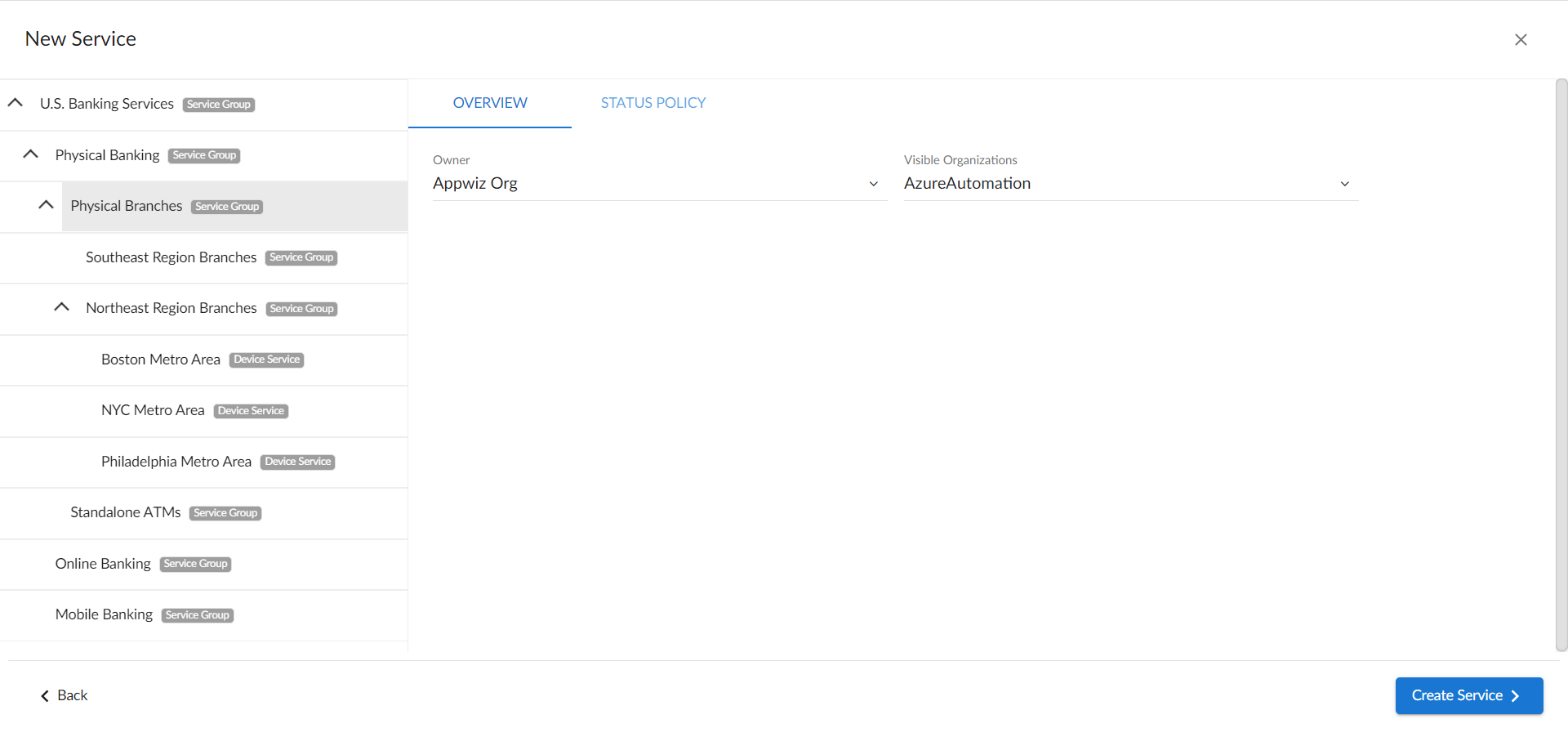The image size is (1568, 737).
Task: Click the Create Service button
Action: (x=1468, y=695)
